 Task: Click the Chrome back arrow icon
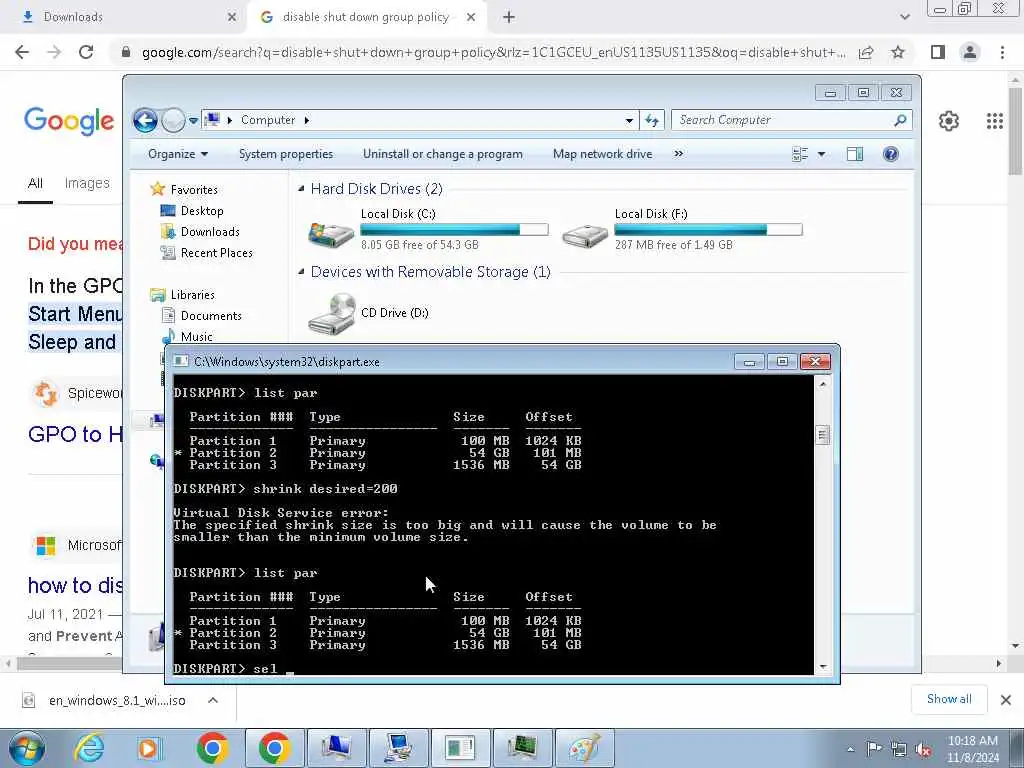pos(22,52)
